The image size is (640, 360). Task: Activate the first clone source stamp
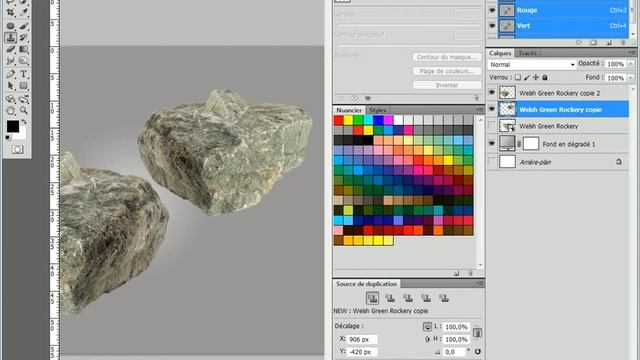coord(372,298)
